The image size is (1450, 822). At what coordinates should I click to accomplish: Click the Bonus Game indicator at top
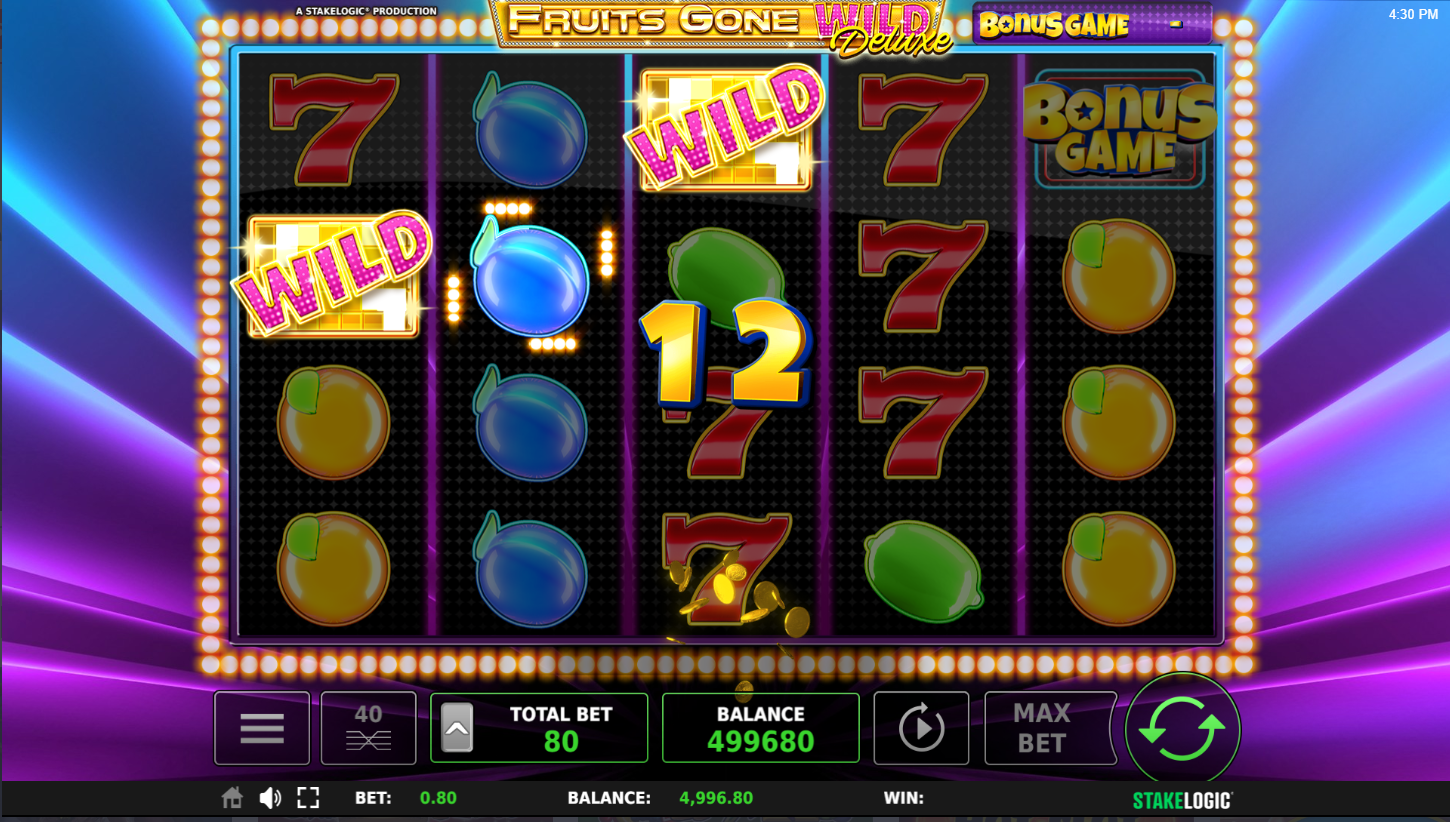(1092, 24)
